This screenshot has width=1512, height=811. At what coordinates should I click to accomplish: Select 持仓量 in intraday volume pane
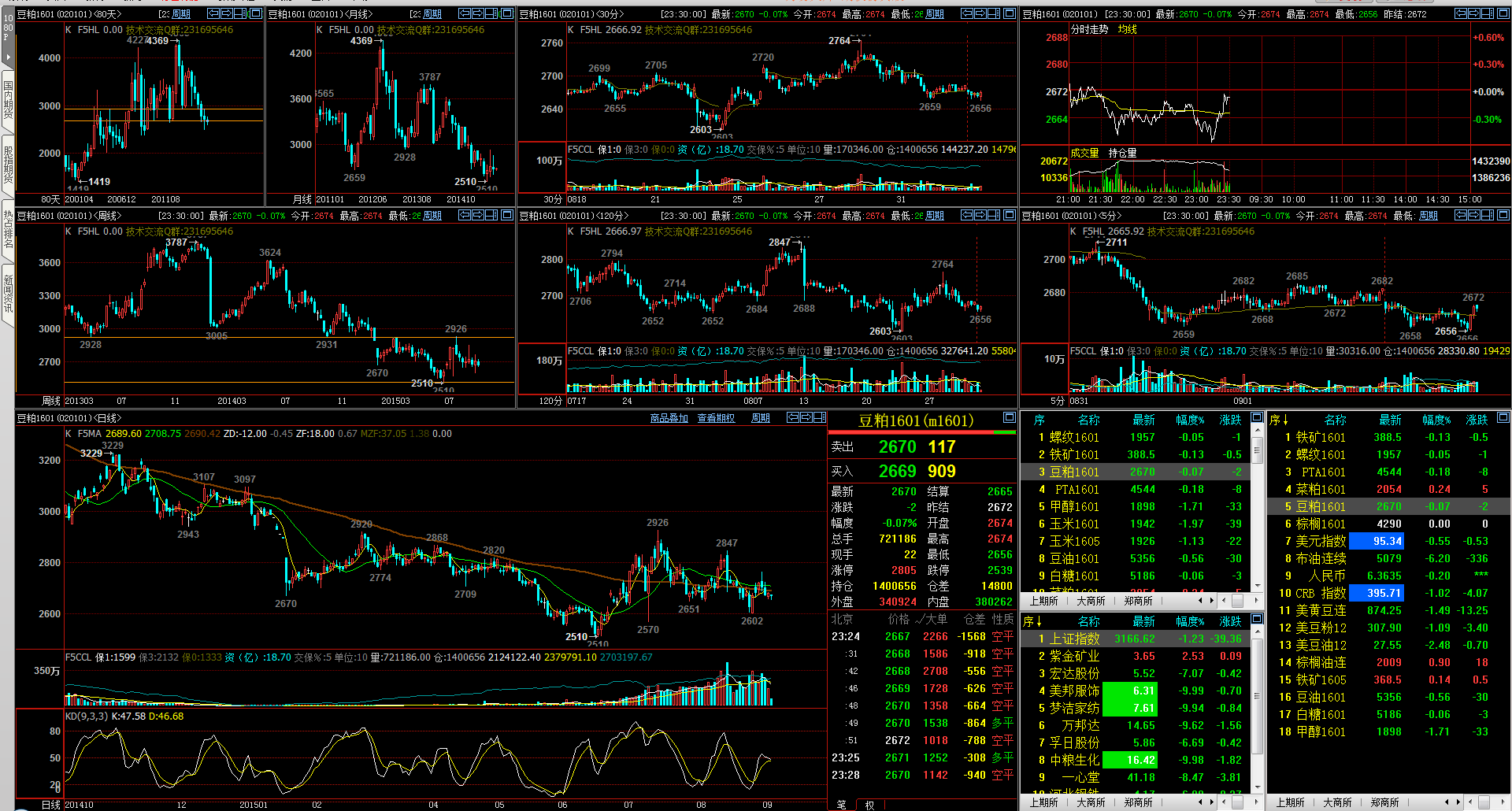point(1122,153)
